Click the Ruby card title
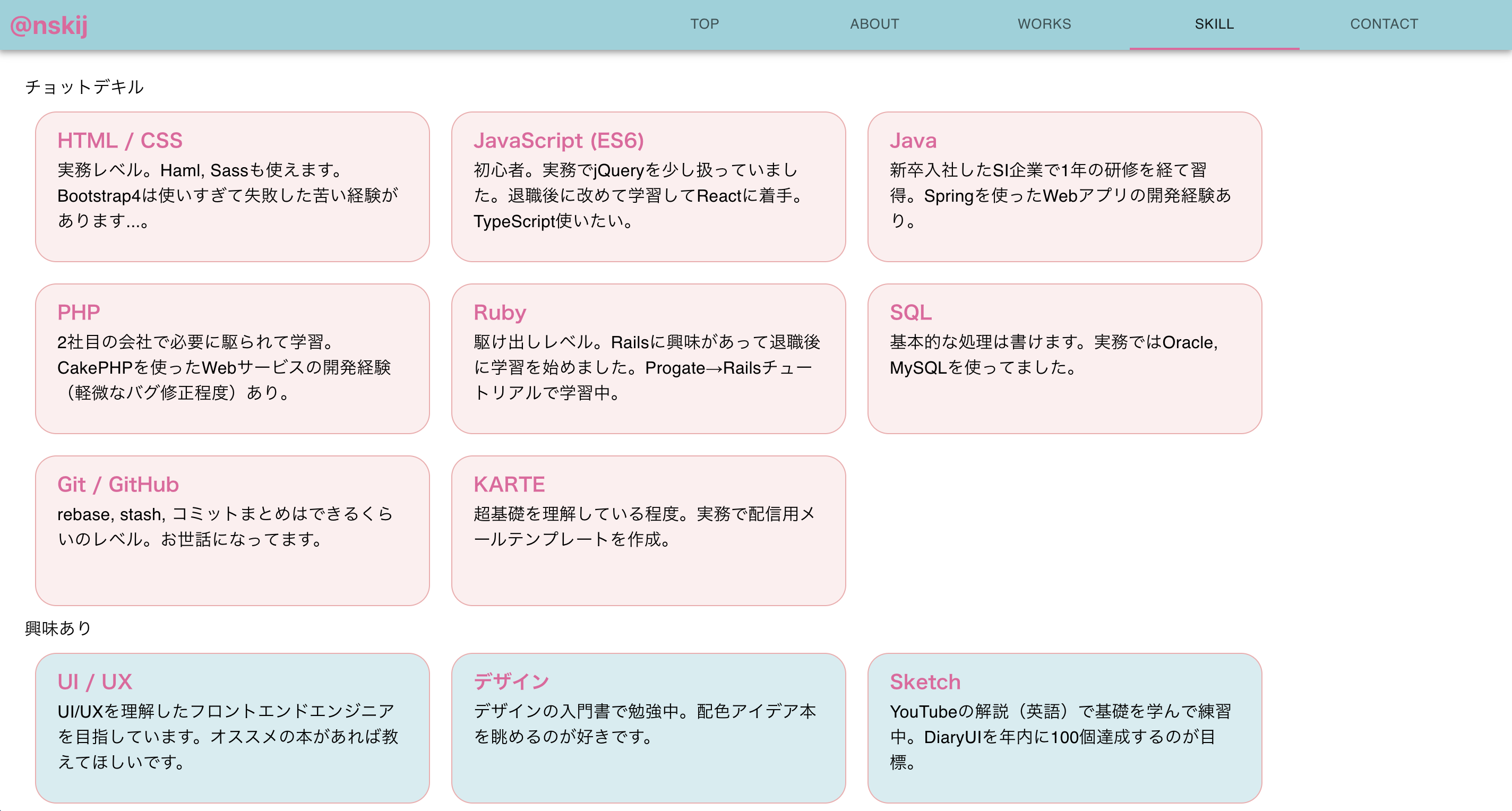This screenshot has width=1512, height=811. click(500, 312)
